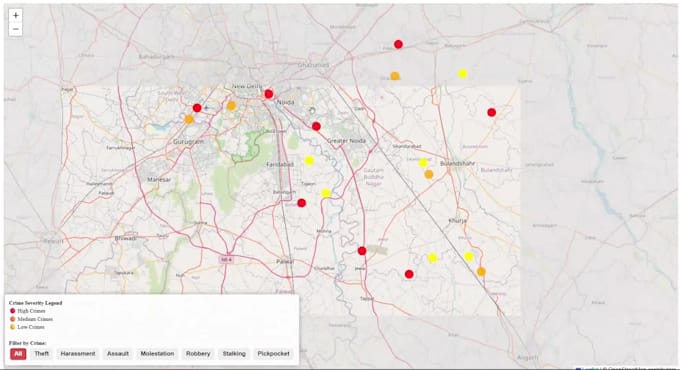Show only Stalking crimes
Image resolution: width=680 pixels, height=370 pixels.
tap(234, 354)
